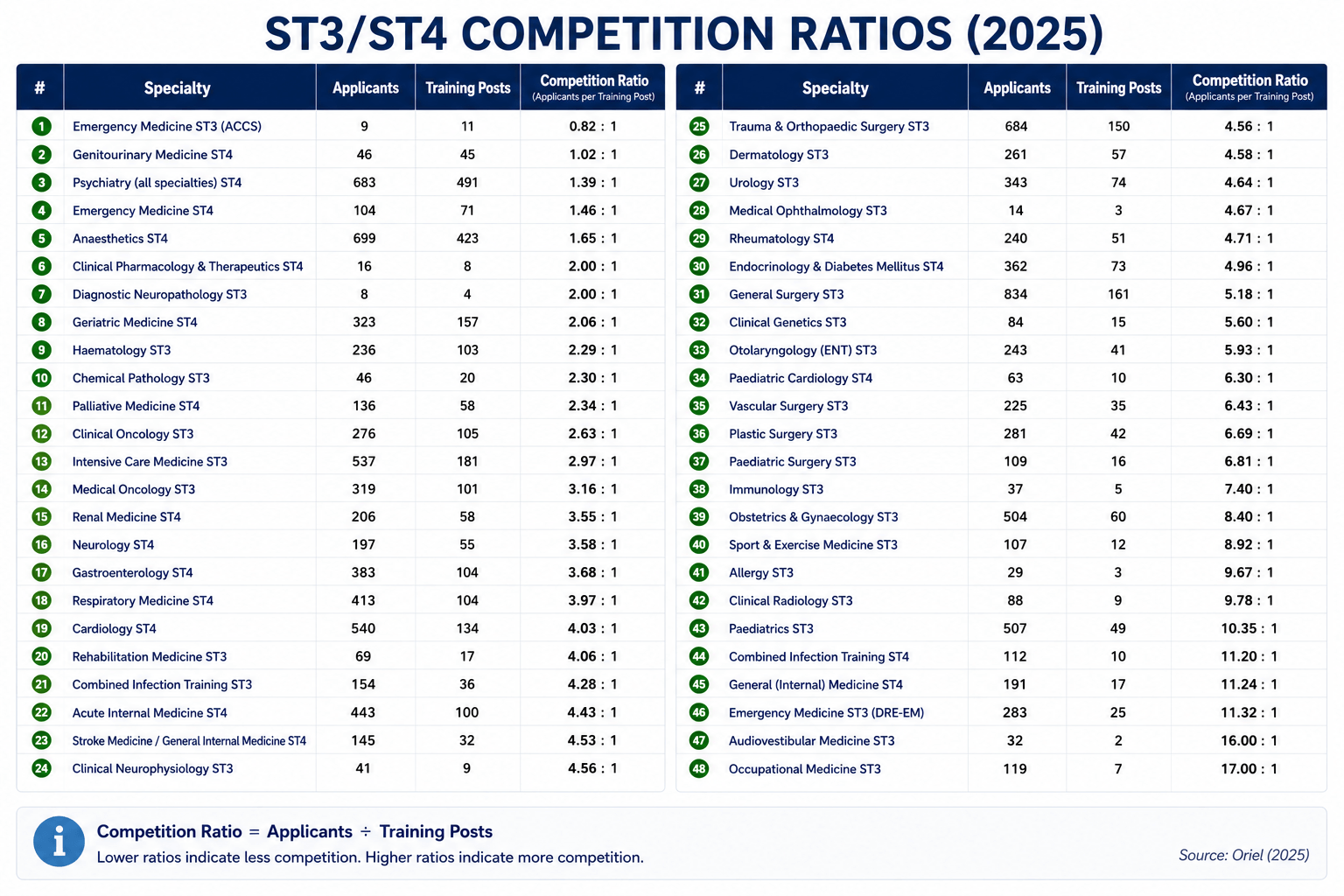
Task: Select the left table Specialty column header
Action: [x=177, y=88]
